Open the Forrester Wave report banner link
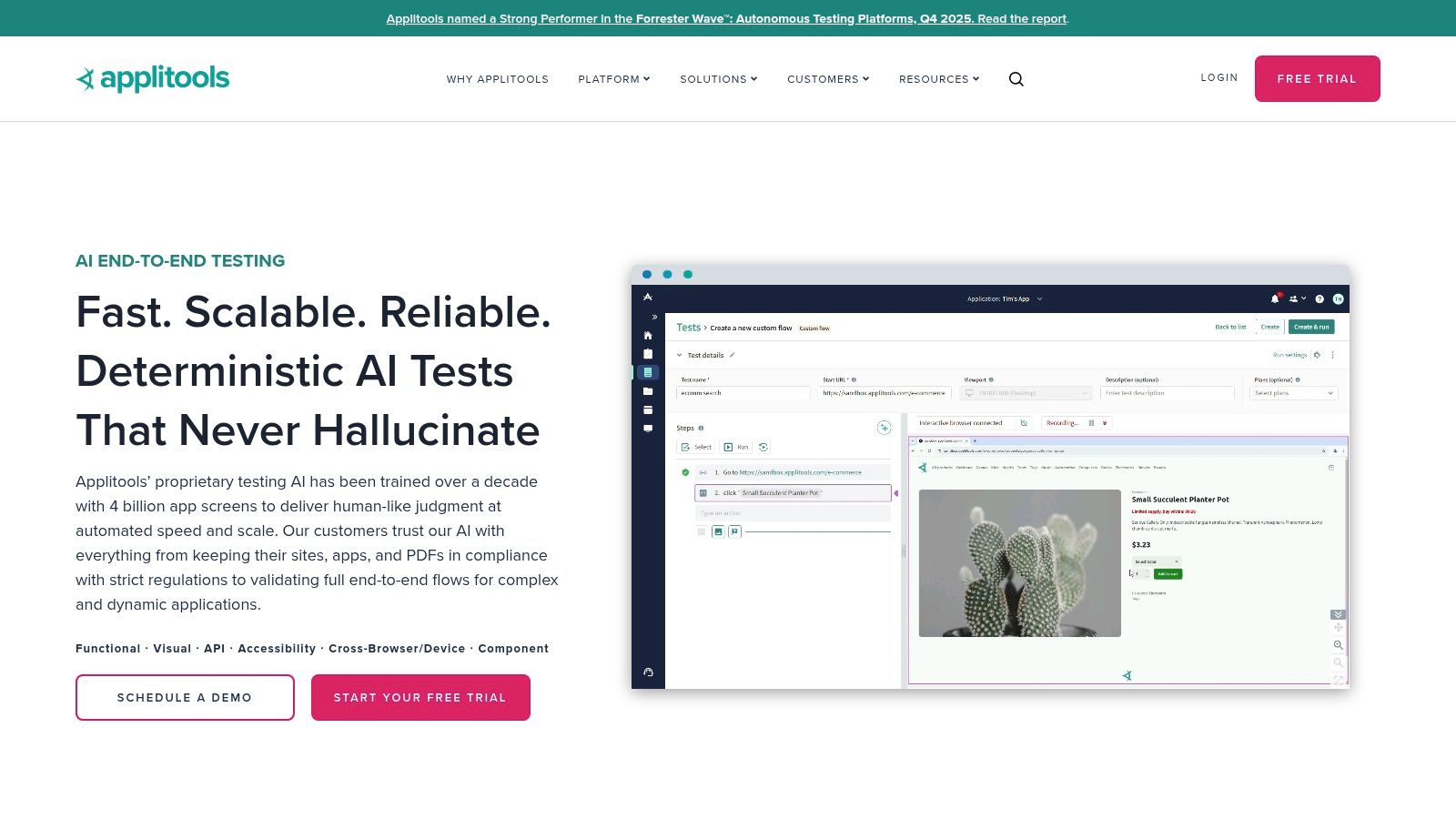The height and width of the screenshot is (819, 1456). pos(727,18)
